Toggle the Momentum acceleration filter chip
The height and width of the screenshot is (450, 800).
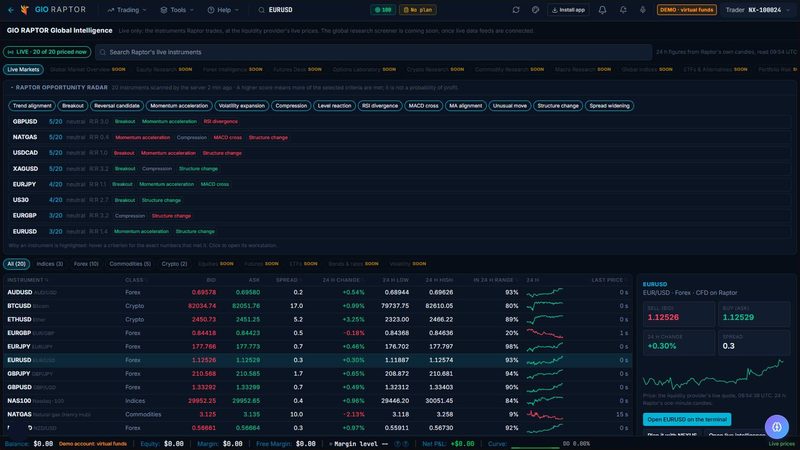pyautogui.click(x=179, y=106)
